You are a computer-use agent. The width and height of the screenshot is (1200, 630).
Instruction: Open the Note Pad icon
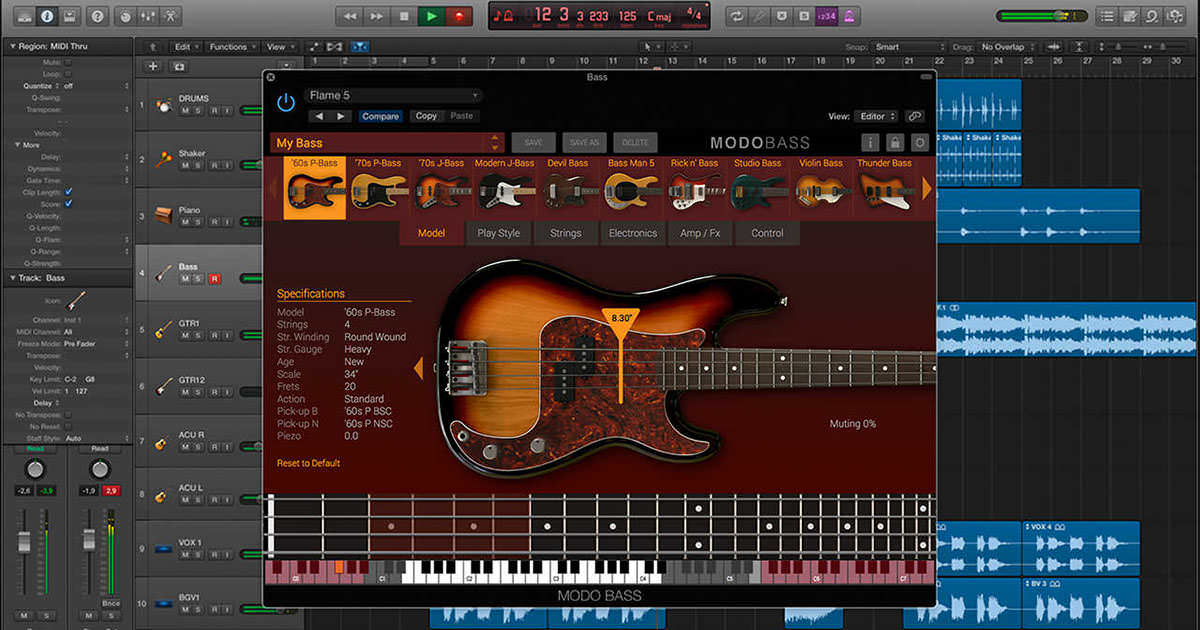point(1130,16)
